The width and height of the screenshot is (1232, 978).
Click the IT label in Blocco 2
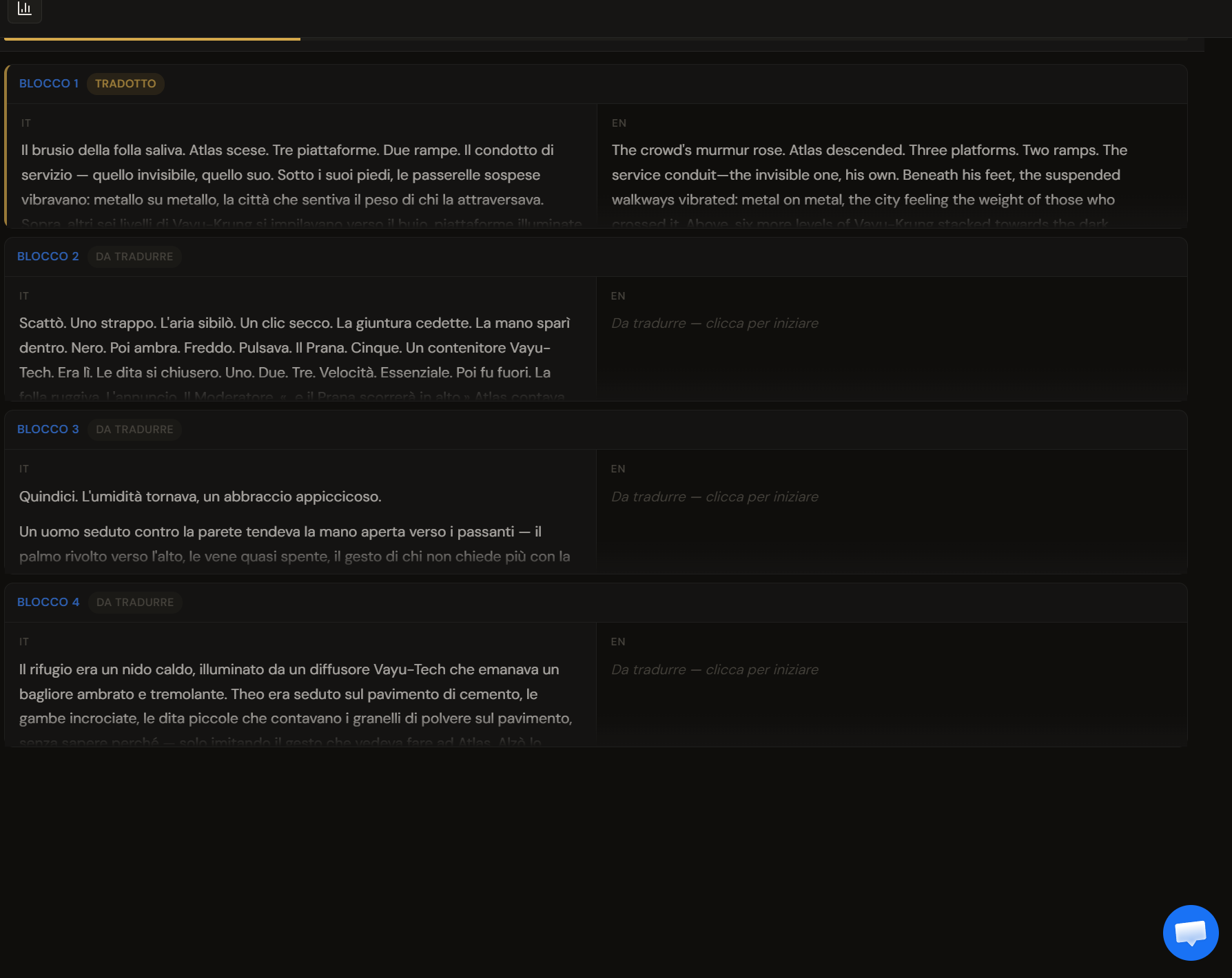pos(24,296)
